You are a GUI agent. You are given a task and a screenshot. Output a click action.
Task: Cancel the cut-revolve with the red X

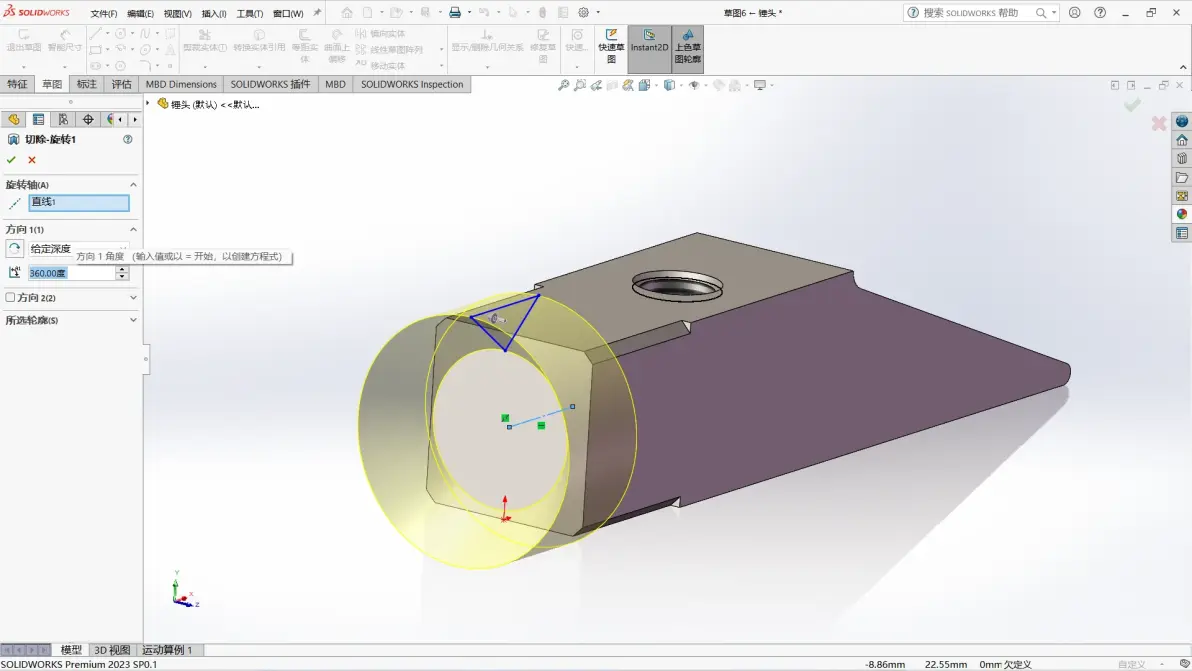[32, 160]
